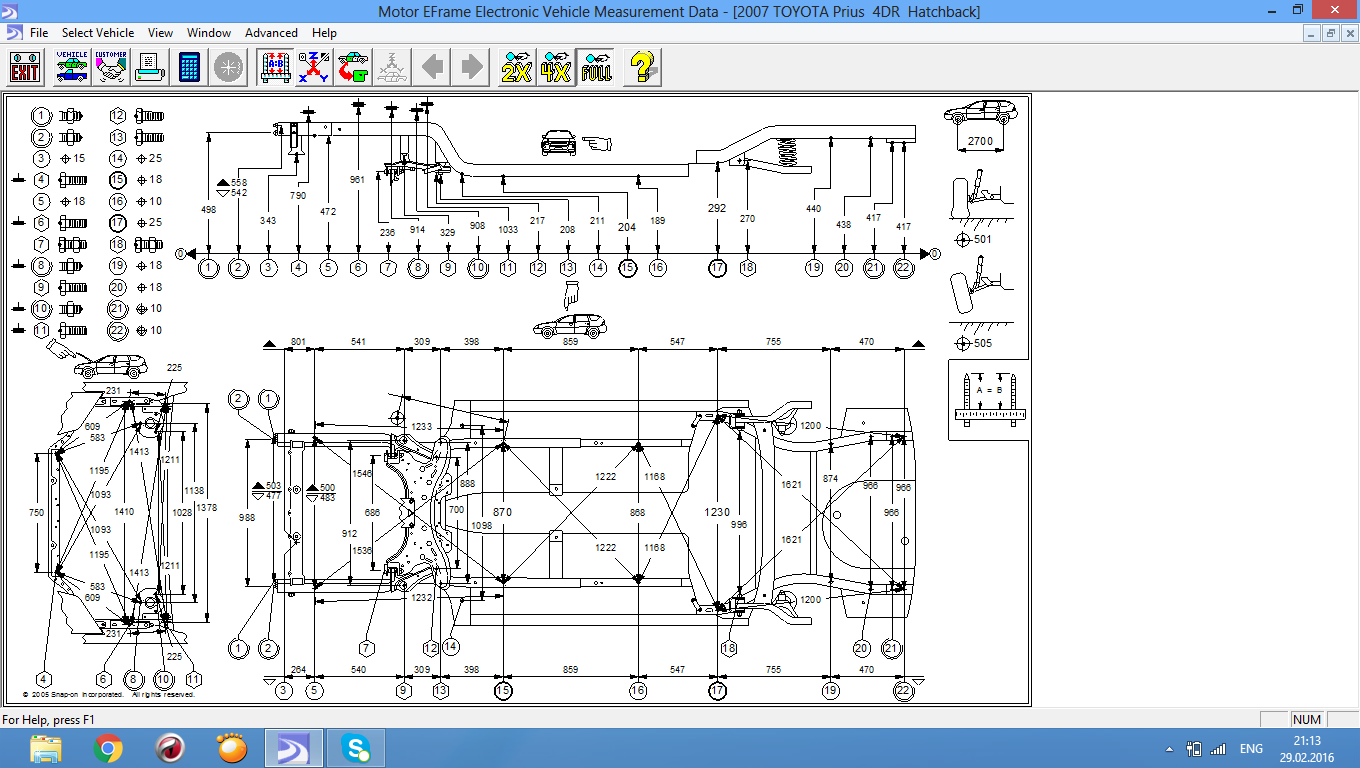The image size is (1360, 768).
Task: Open the yellow question mark help icon
Action: 642,68
